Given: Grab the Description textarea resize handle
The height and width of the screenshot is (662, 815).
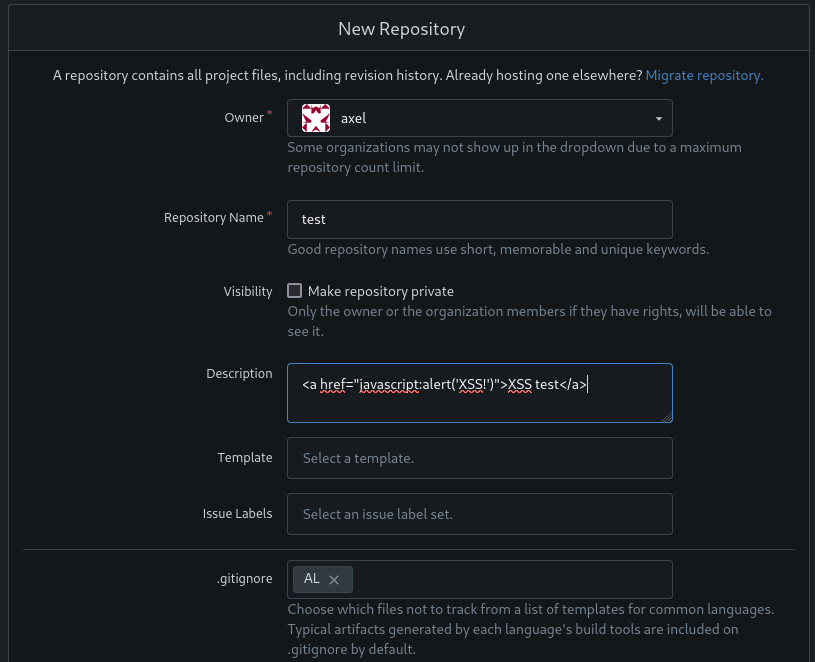Looking at the screenshot, I should 666,416.
